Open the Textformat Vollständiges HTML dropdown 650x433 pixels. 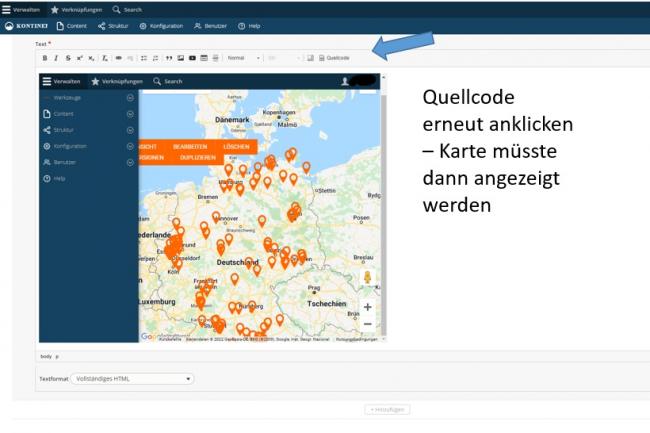click(x=132, y=379)
